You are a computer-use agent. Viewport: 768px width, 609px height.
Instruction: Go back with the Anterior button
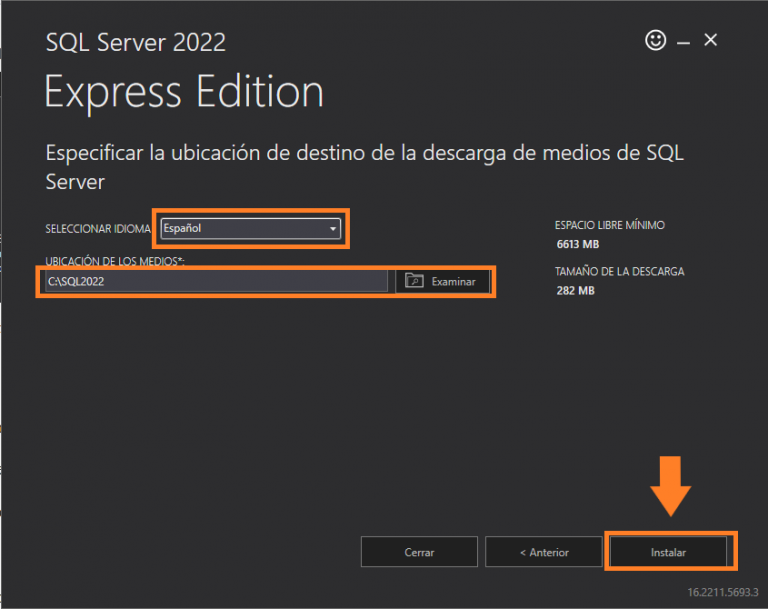click(x=544, y=552)
